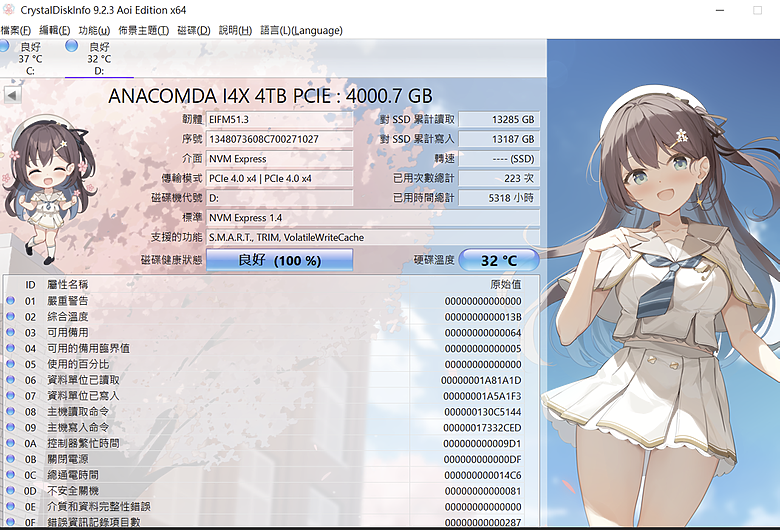Click status dot for attribute 0C 總通電時間
Viewport: 780px width, 530px height.
(x=10, y=475)
